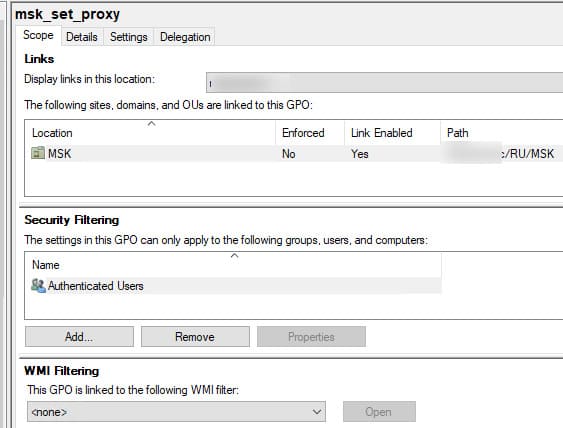Click the Add... button under Security Filtering
563x428 pixels.
click(79, 336)
